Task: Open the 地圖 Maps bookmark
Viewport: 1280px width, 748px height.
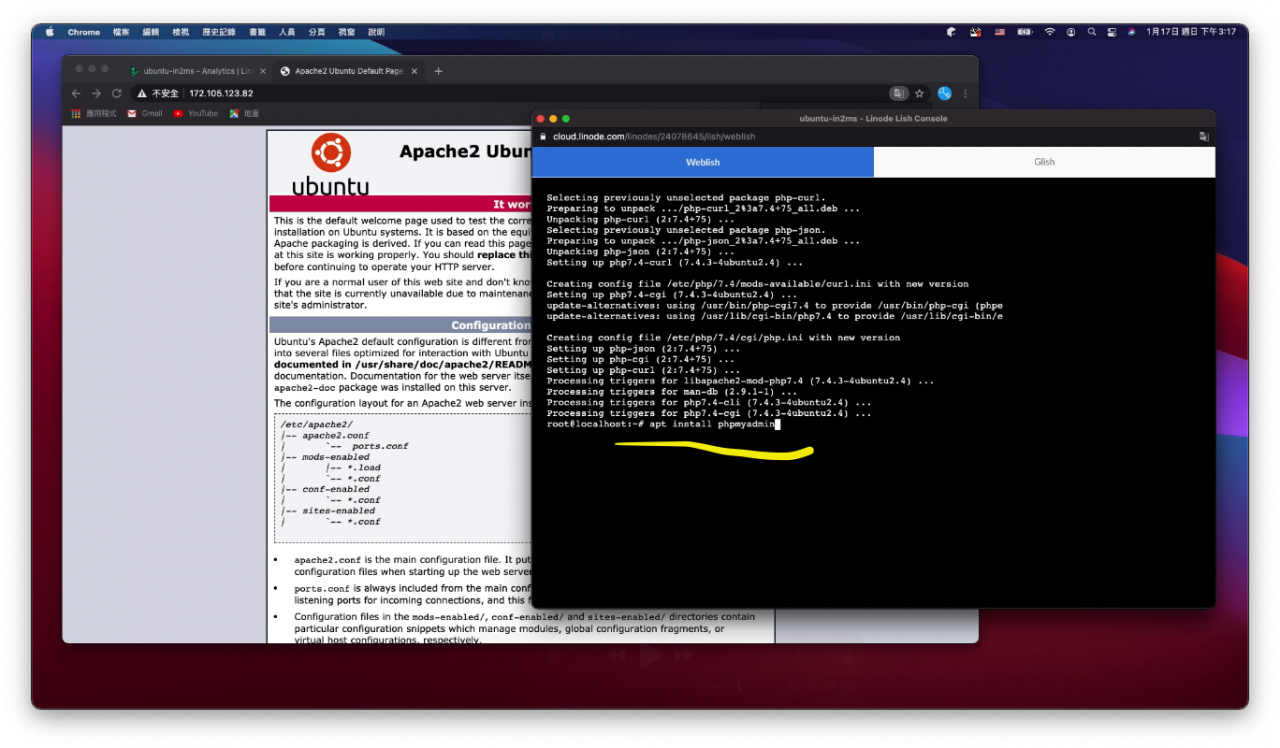Action: click(x=245, y=113)
